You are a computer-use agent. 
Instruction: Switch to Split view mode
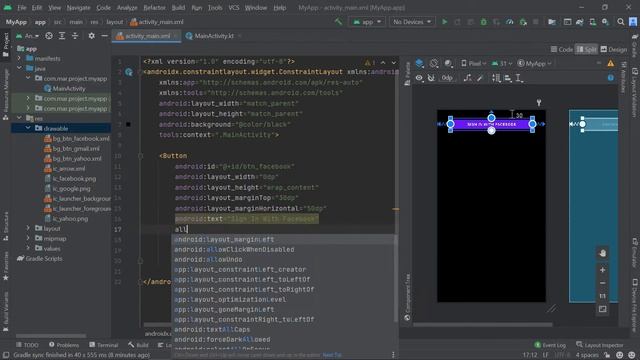pos(586,49)
